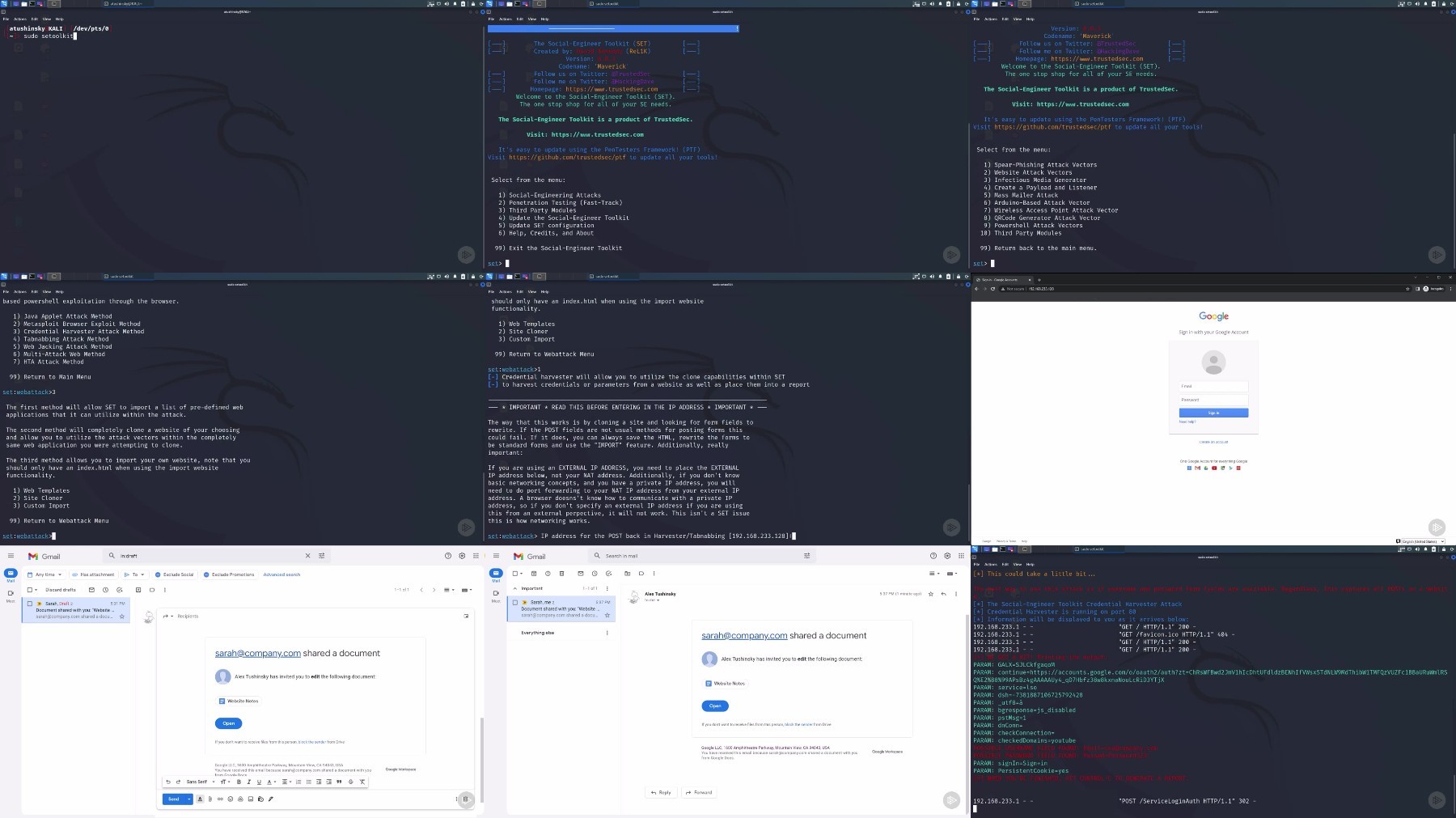Click Discard drafts button

click(x=61, y=590)
